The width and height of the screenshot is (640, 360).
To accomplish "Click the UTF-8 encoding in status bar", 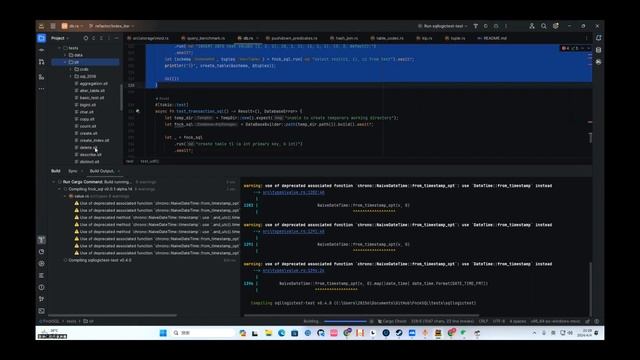I will tap(498, 321).
